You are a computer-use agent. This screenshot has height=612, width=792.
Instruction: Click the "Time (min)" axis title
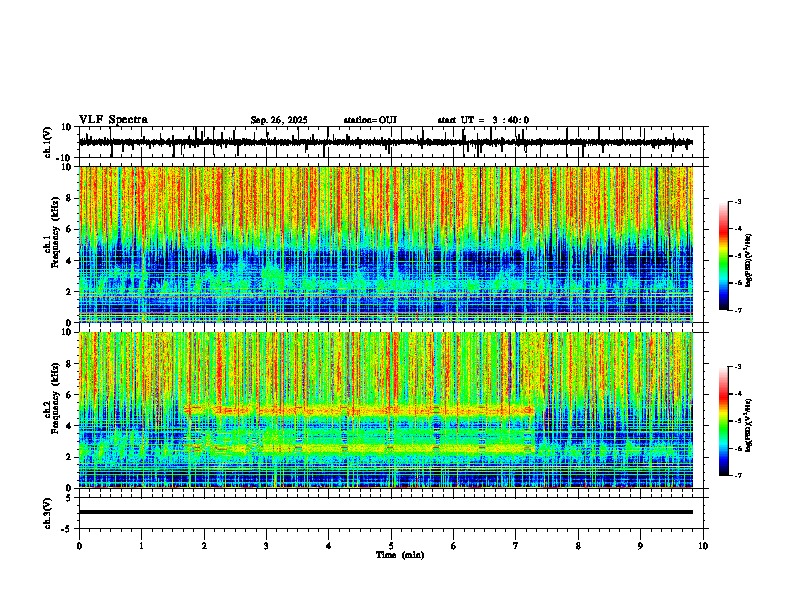point(400,555)
